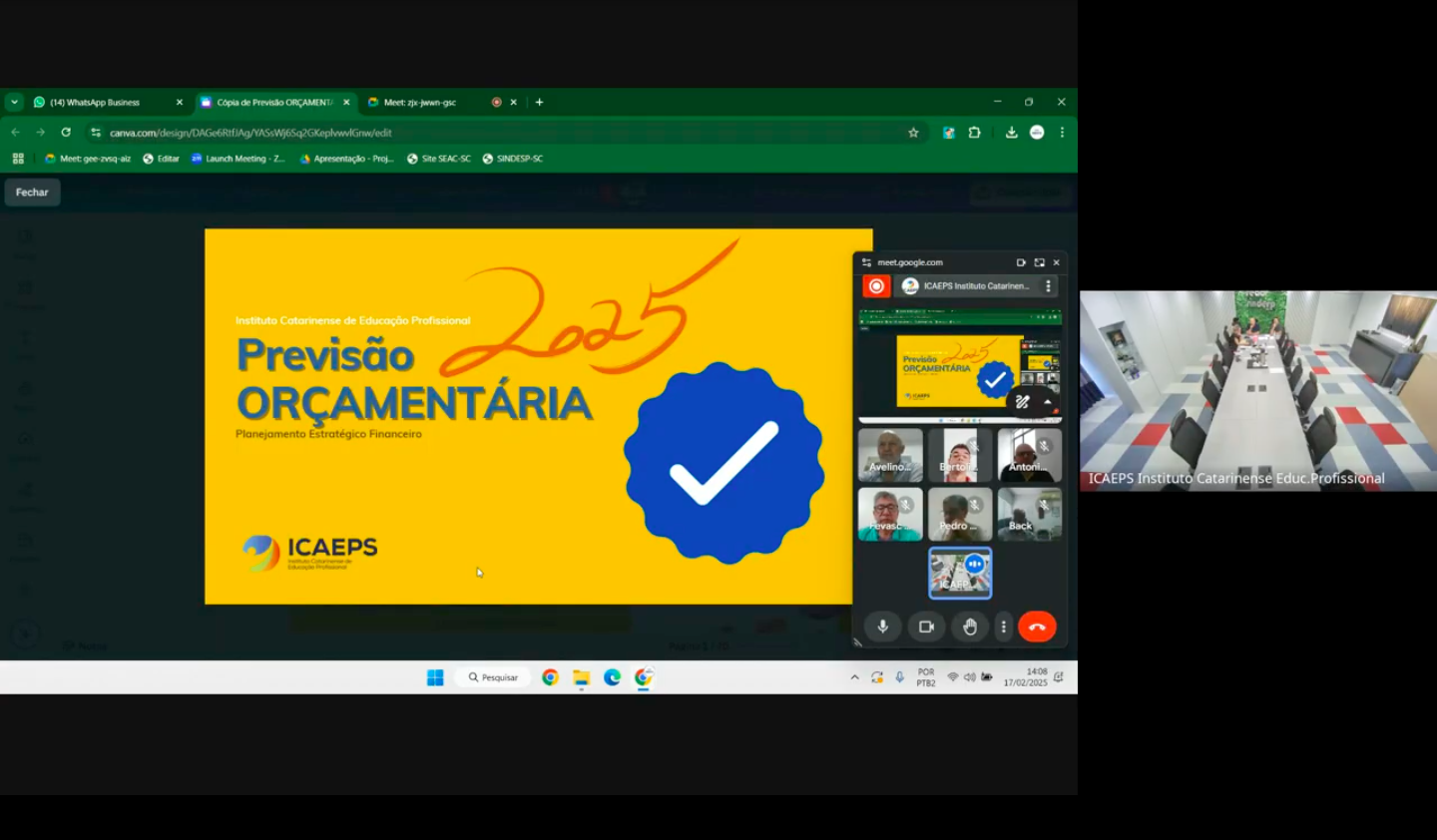
Task: Click the annotate icon on shared screen
Action: point(1022,402)
